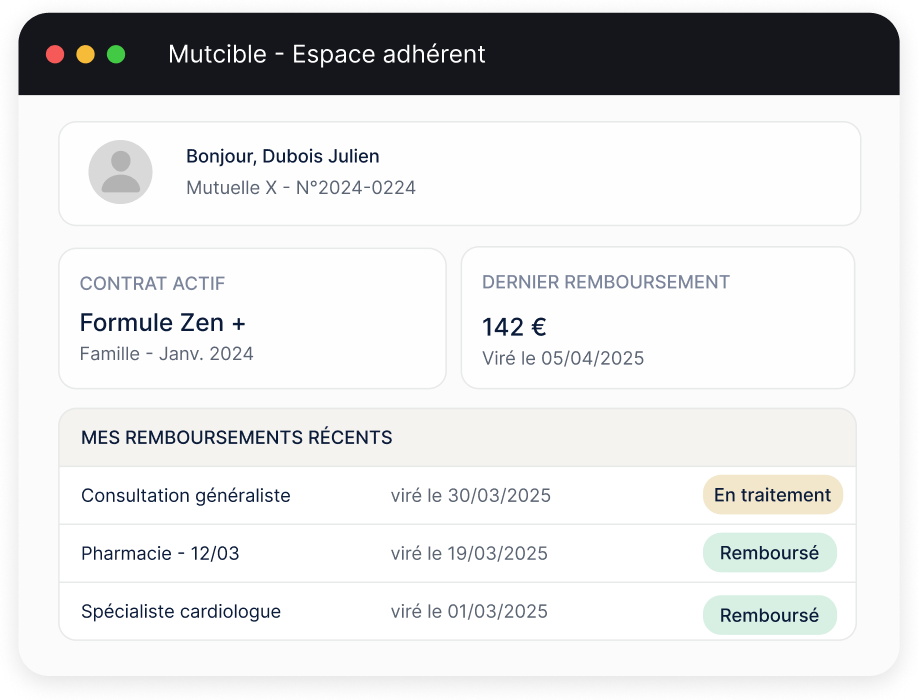This screenshot has height=700, width=918.
Task: Click the DERNIER REMBOURSEMENT heading
Action: point(606,282)
